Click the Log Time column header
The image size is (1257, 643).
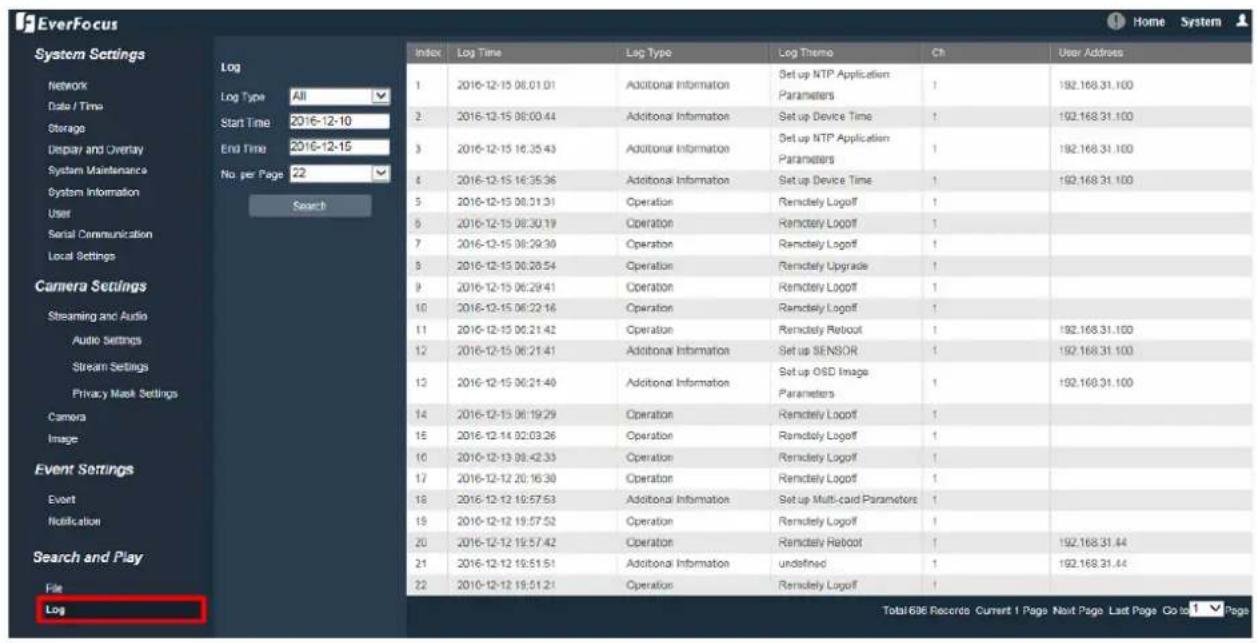479,51
